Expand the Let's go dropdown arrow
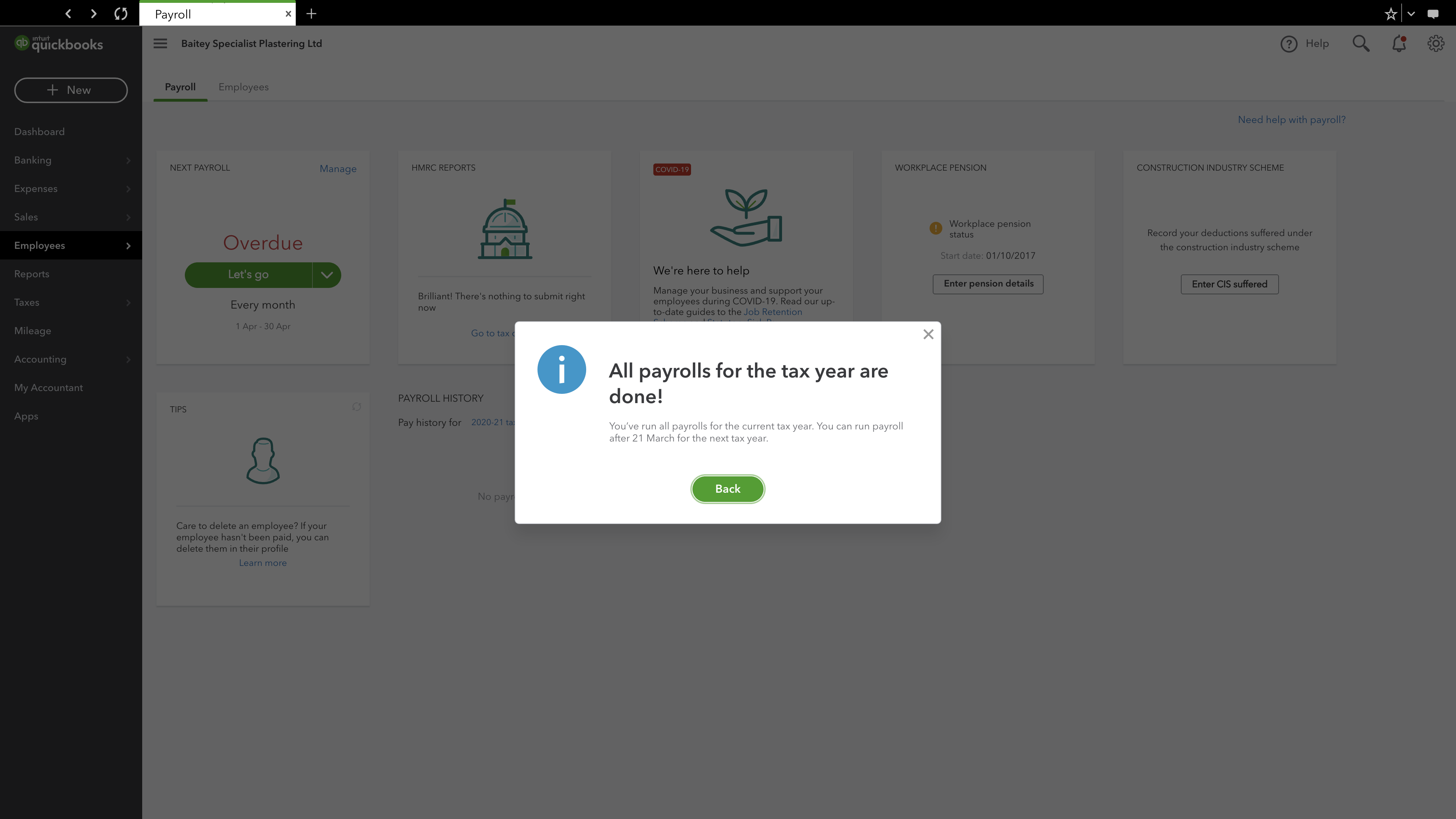The height and width of the screenshot is (819, 1456). 327,275
